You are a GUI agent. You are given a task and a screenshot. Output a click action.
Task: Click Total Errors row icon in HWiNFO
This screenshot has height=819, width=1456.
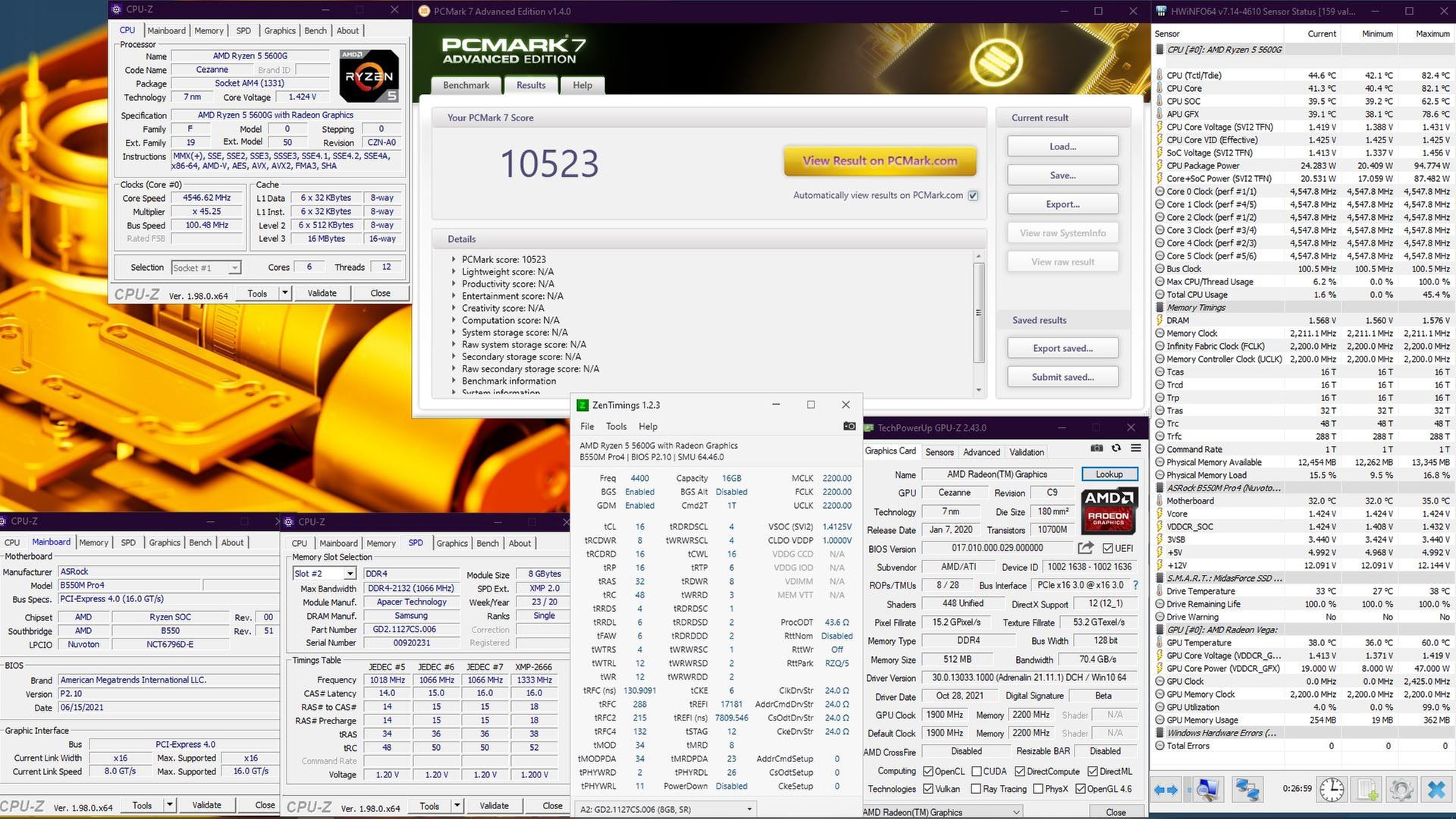[x=1159, y=745]
